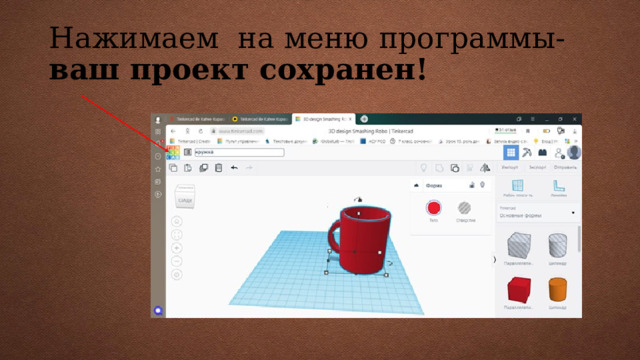Click the sidebar history clock icon
Screen dimensions: 640x360
[x=158, y=156]
